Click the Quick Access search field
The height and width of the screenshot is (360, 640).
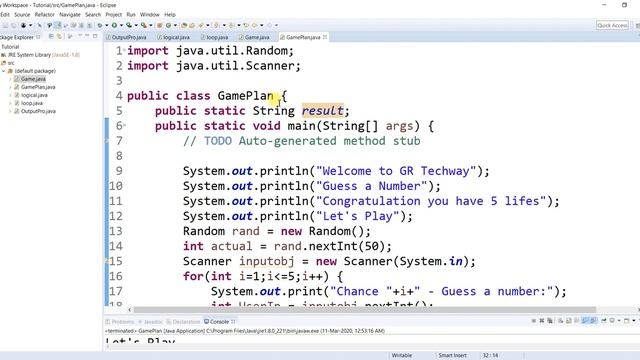(612, 25)
